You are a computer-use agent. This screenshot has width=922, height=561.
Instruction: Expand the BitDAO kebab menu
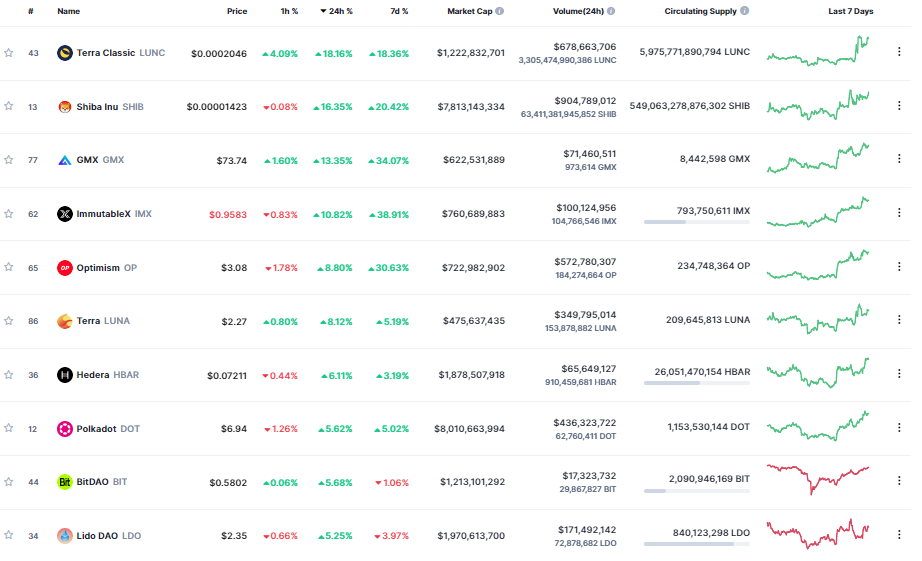(x=899, y=480)
